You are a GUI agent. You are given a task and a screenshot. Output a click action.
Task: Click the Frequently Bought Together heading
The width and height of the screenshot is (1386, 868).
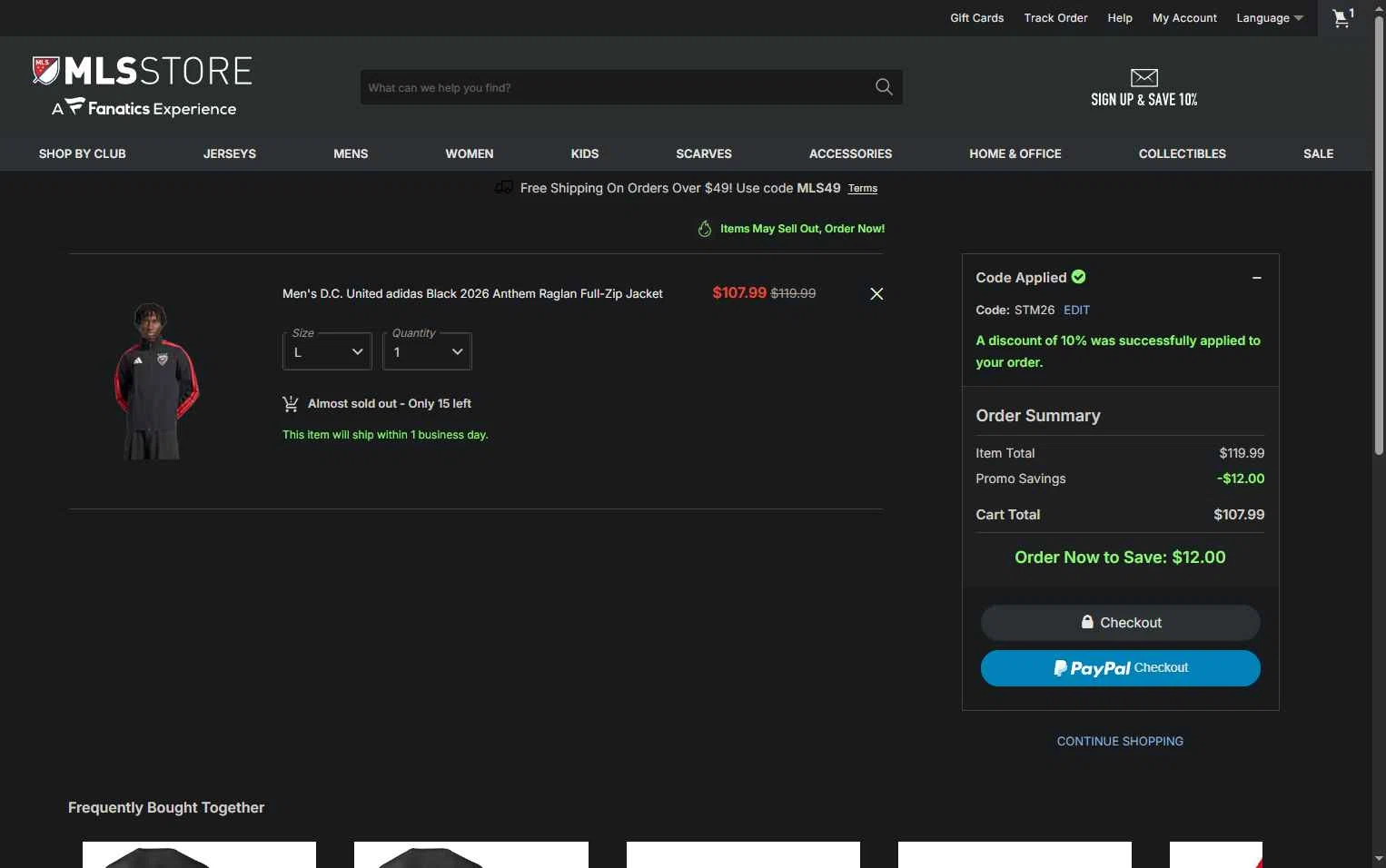(166, 808)
